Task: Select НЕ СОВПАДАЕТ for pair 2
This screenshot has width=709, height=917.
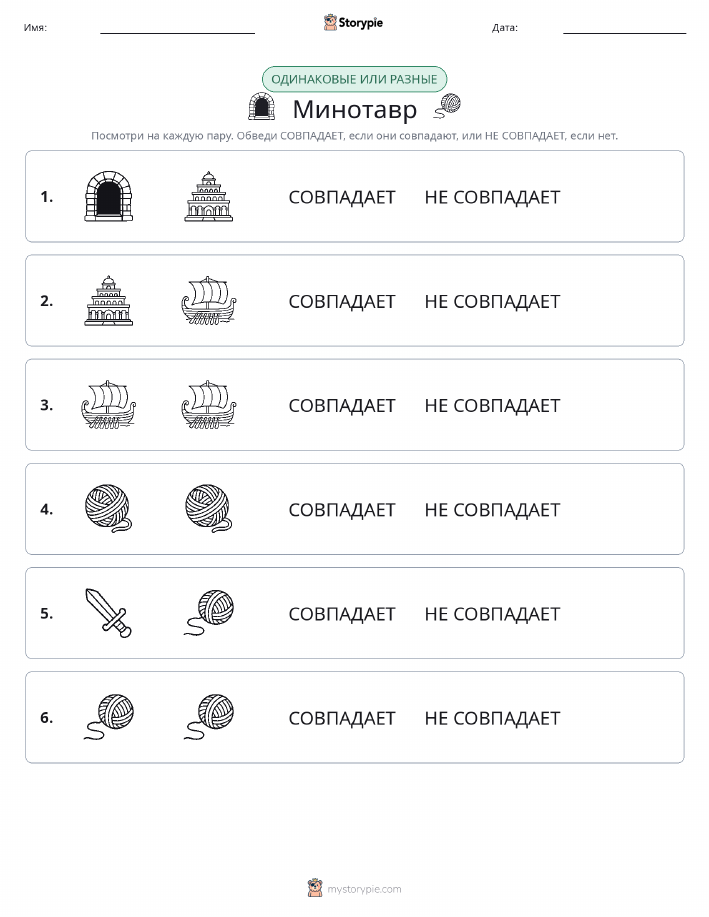Action: [x=492, y=302]
